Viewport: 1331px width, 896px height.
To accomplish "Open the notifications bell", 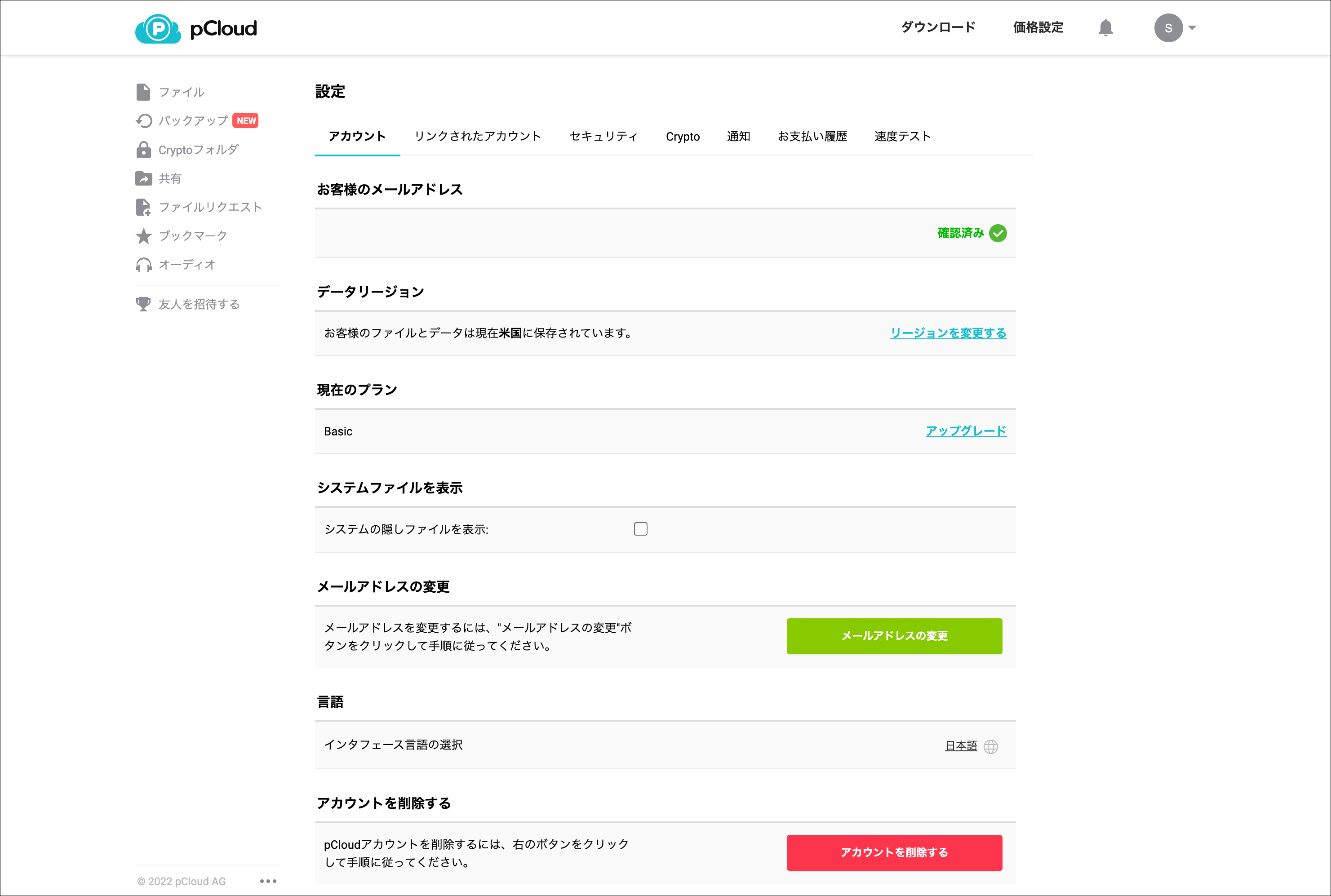I will click(1105, 27).
